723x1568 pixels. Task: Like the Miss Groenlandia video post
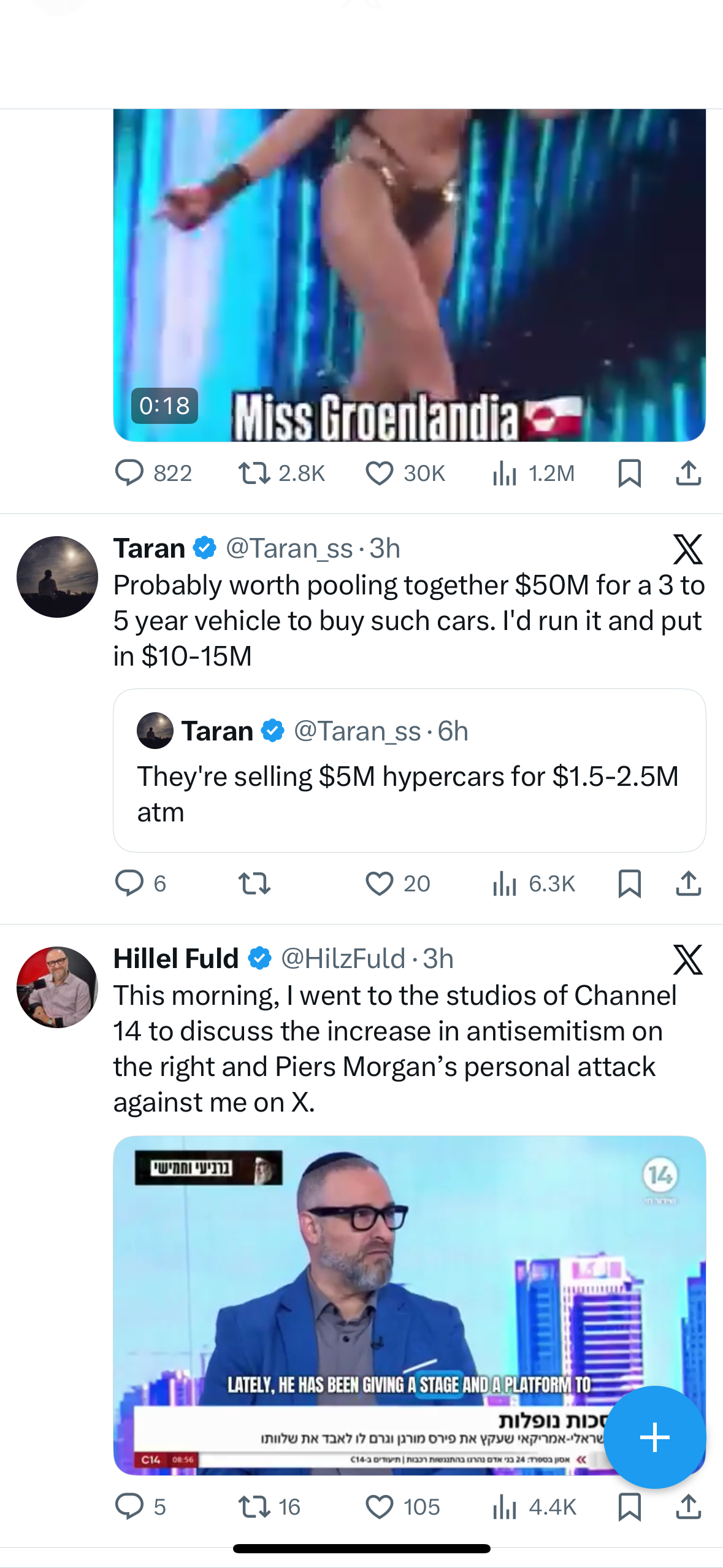click(405, 474)
